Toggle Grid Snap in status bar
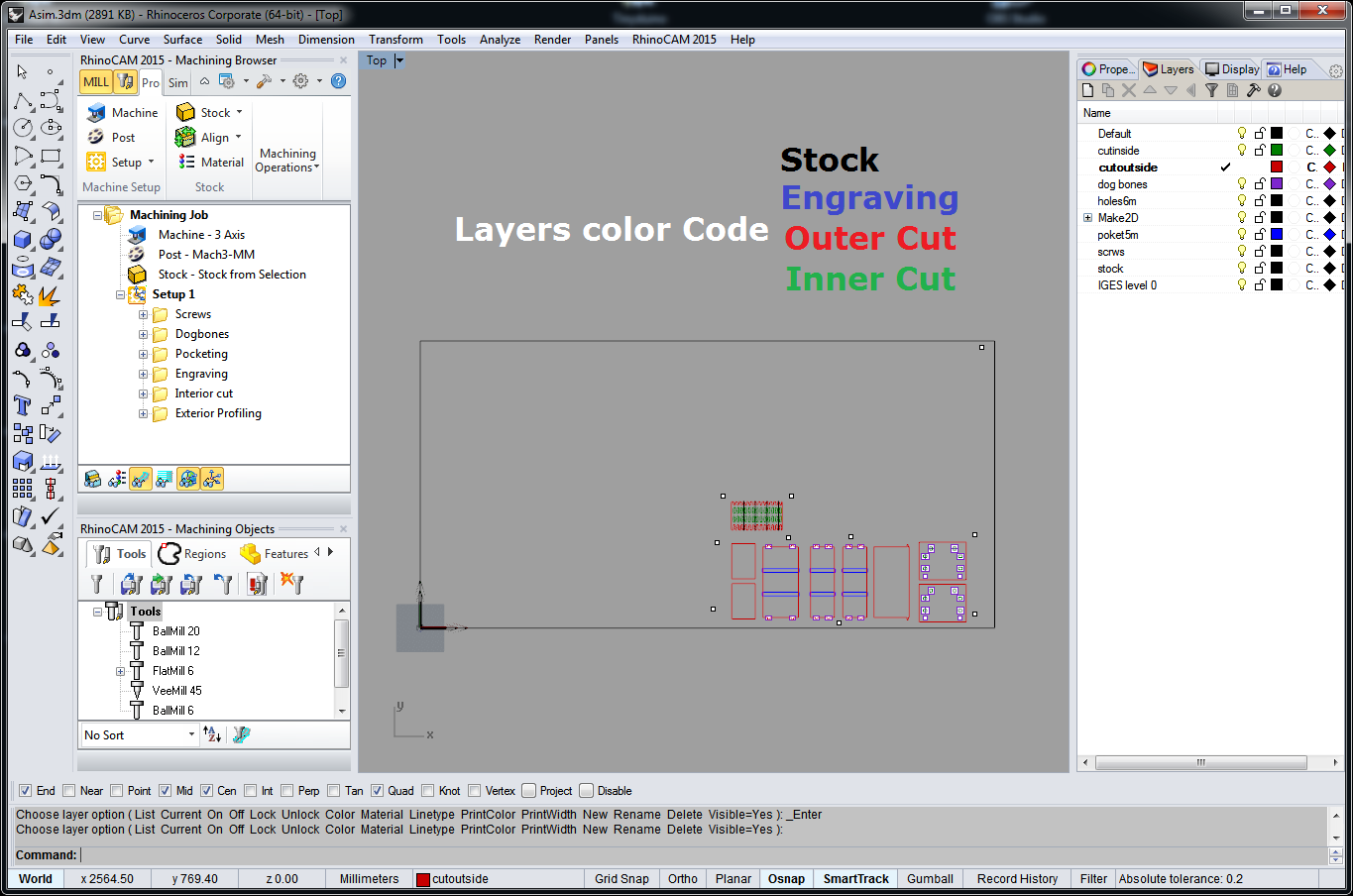 tap(621, 879)
